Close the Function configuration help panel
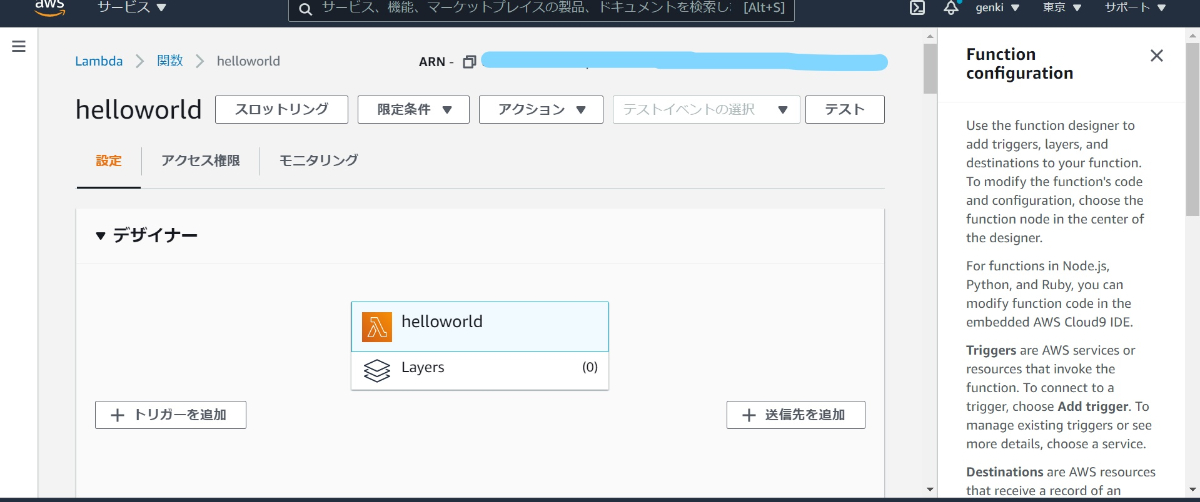The height and width of the screenshot is (502, 1200). click(x=1157, y=56)
